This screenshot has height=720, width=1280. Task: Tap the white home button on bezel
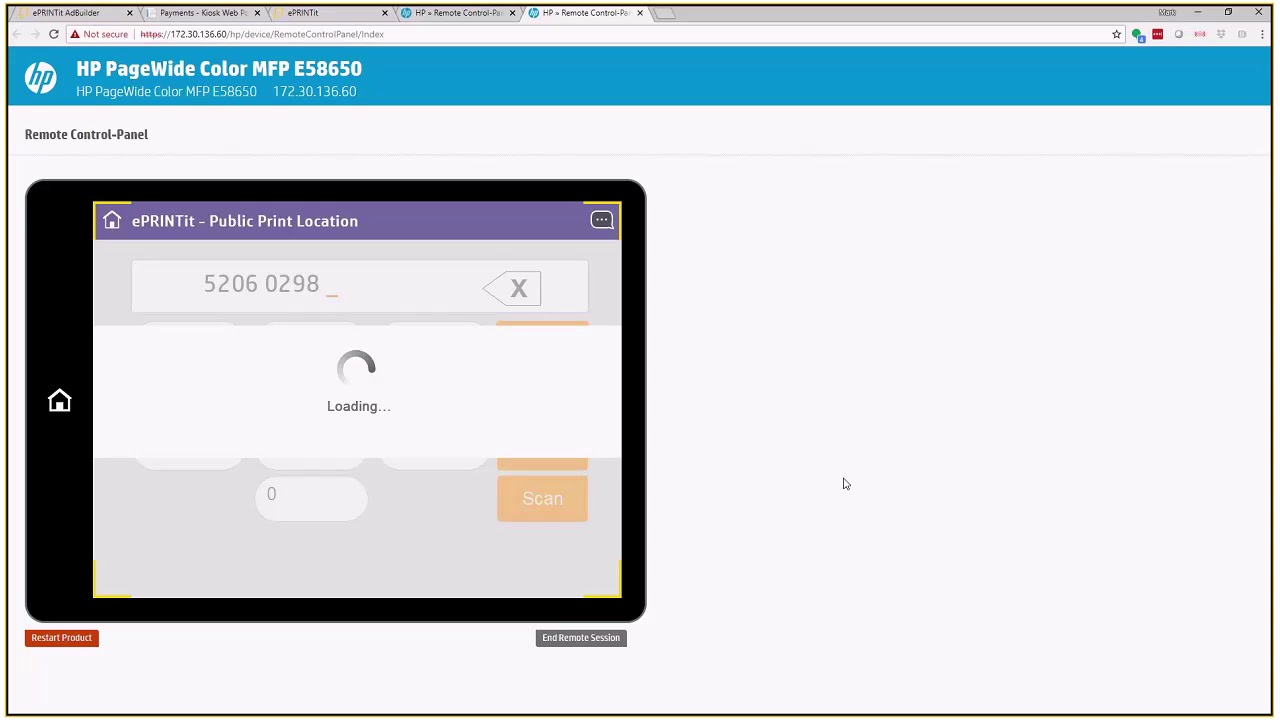click(x=60, y=400)
